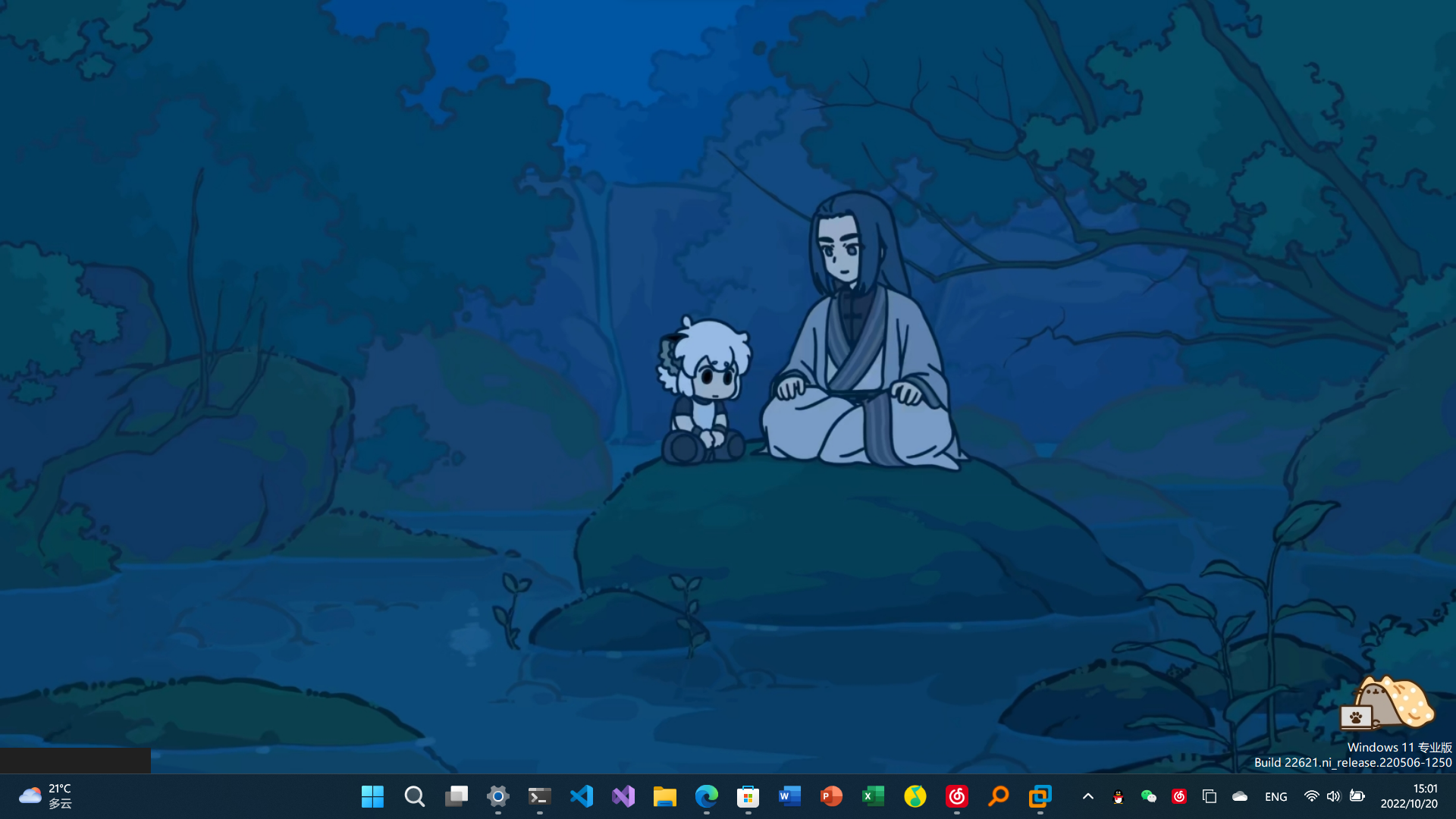Launch Excel from the taskbar
This screenshot has height=819, width=1456.
click(x=873, y=796)
